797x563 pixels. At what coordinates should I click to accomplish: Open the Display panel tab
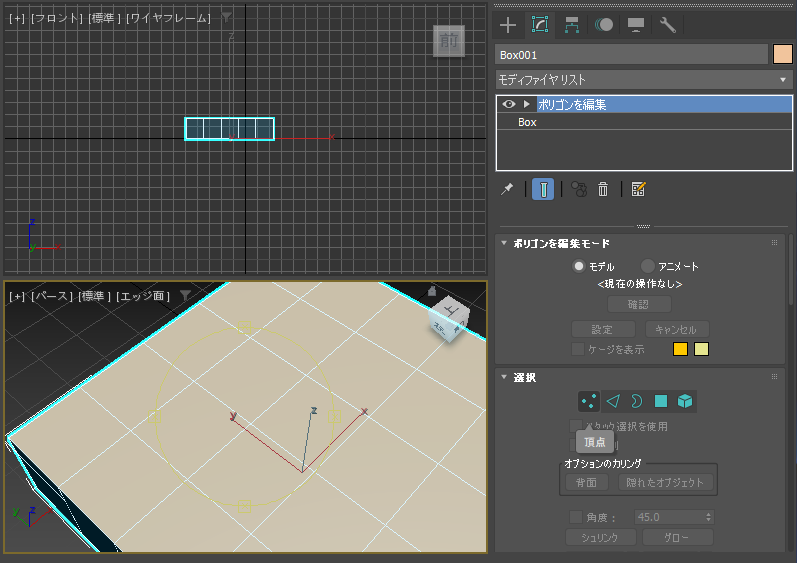coord(636,25)
